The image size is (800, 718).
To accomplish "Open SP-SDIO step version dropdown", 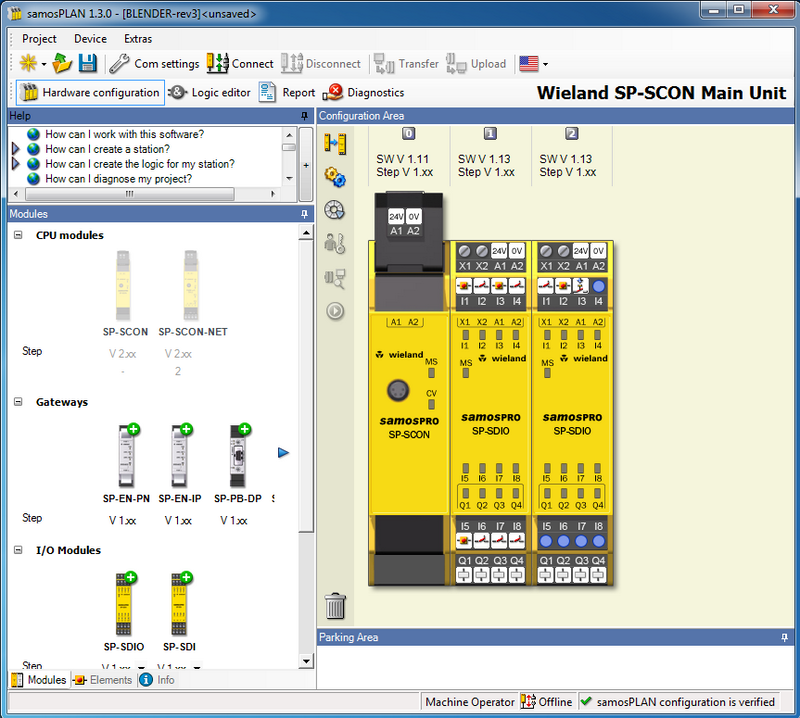I will pyautogui.click(x=141, y=666).
